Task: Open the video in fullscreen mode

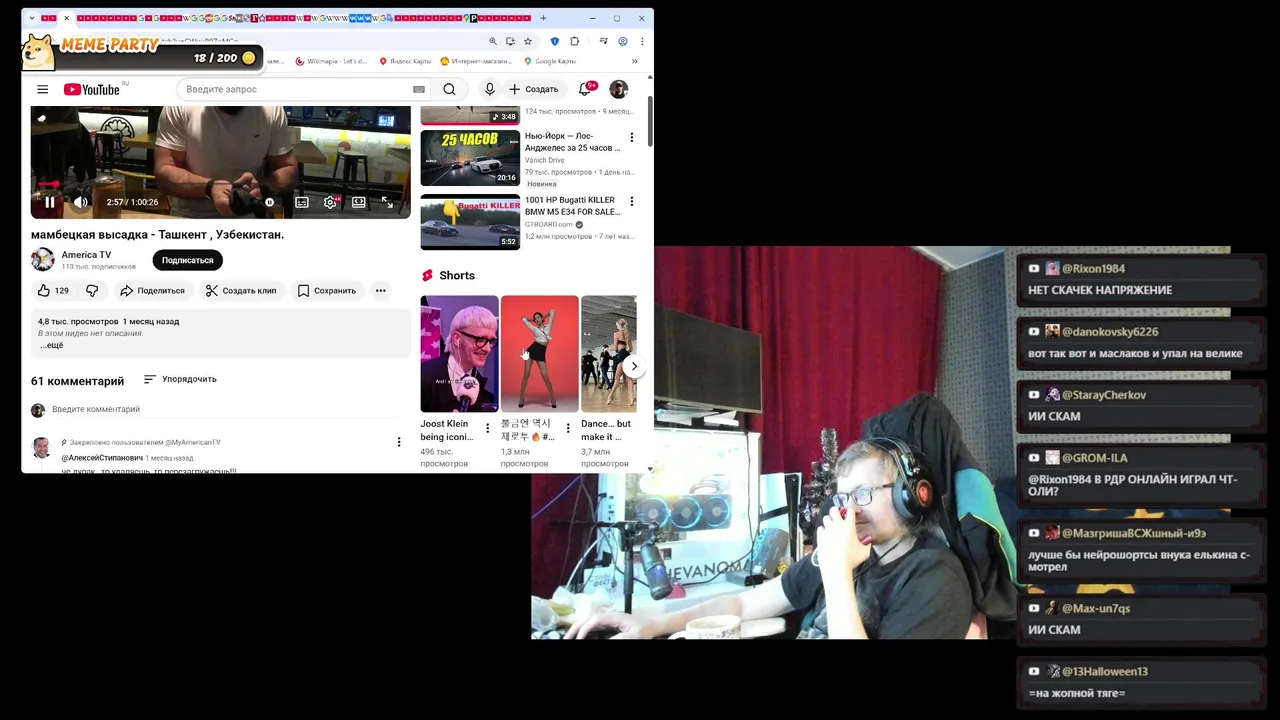Action: pyautogui.click(x=387, y=202)
